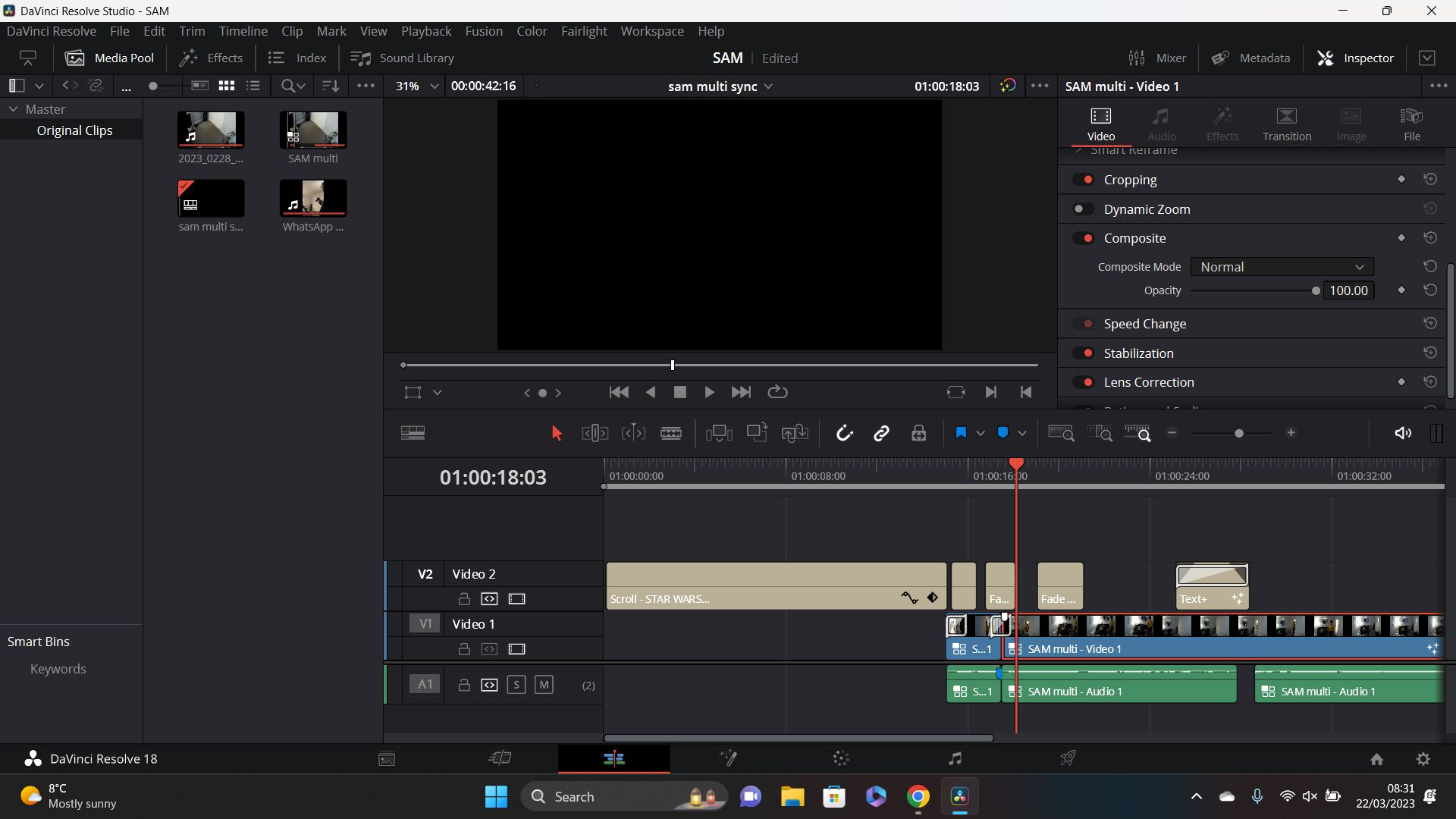The image size is (1456, 819).
Task: Open the Timeline View Options icon
Action: (413, 433)
